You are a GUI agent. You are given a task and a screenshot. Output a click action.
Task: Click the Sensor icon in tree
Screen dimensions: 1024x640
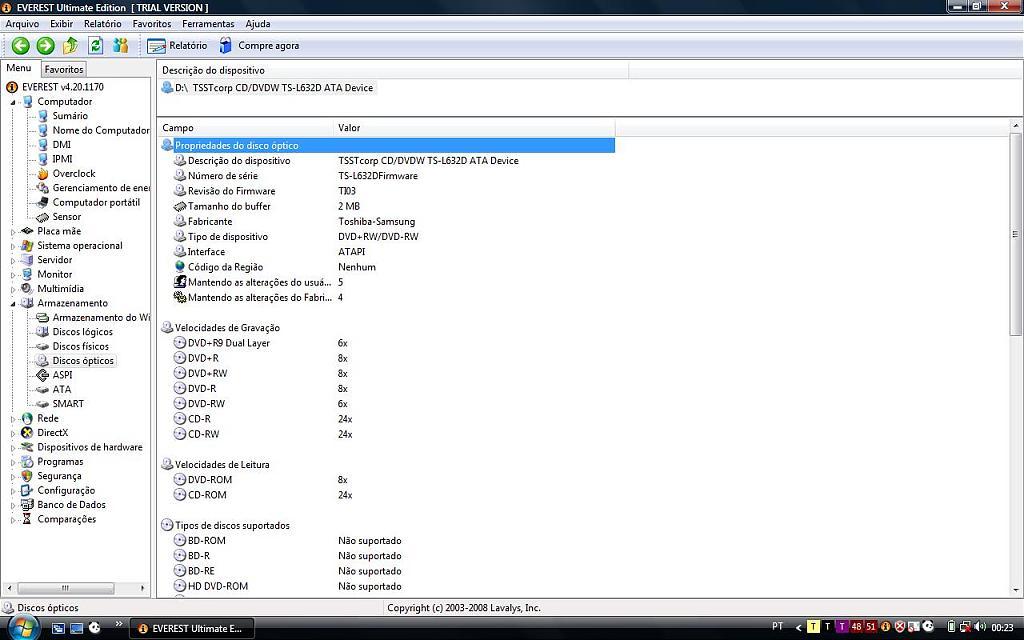point(42,217)
